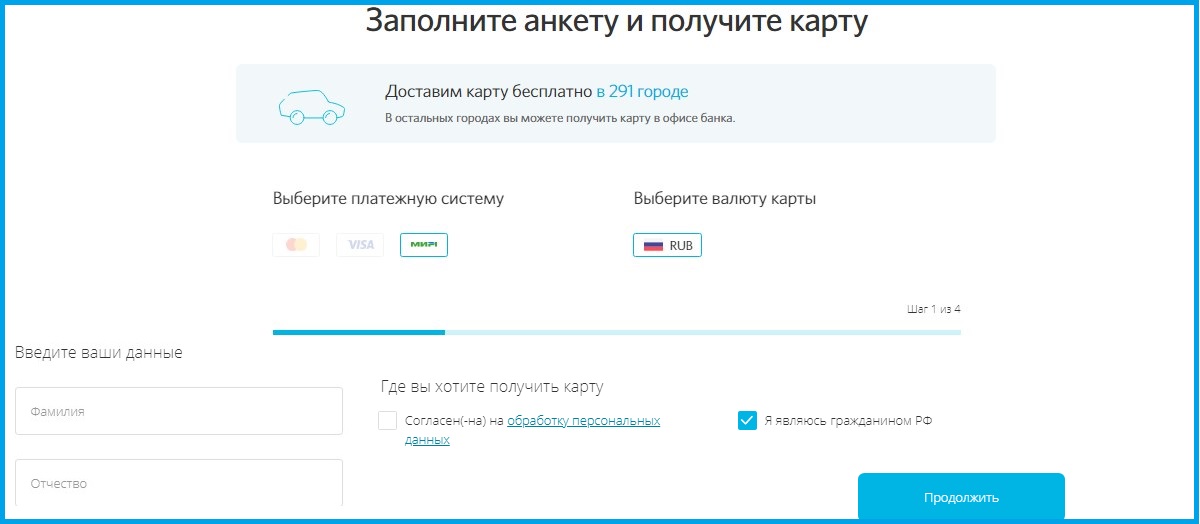Screen dimensions: 1200x524
Task: Uncheck 'Я являюсь гражданином РФ' checkbox
Action: [747, 421]
